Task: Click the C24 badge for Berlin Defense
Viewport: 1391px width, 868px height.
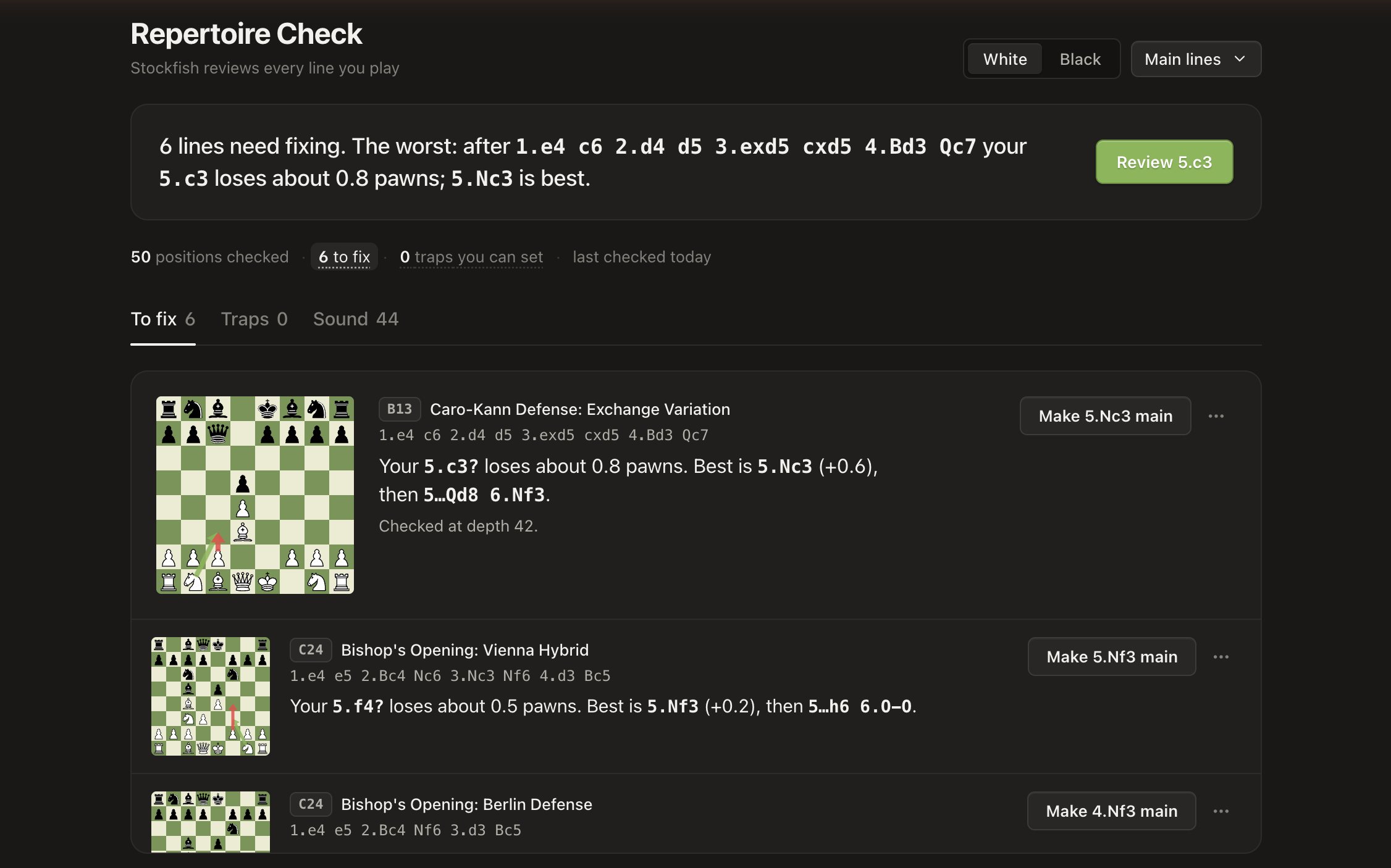Action: tap(311, 804)
